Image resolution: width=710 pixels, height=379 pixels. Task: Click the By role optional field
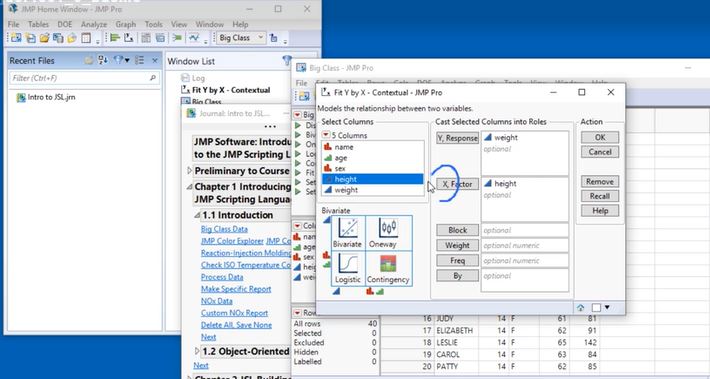point(524,280)
